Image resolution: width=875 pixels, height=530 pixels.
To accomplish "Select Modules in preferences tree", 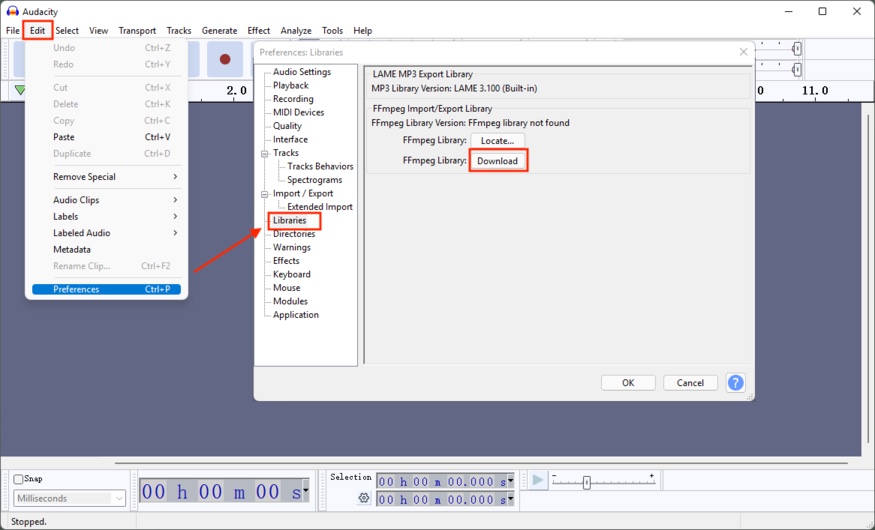I will tap(290, 301).
